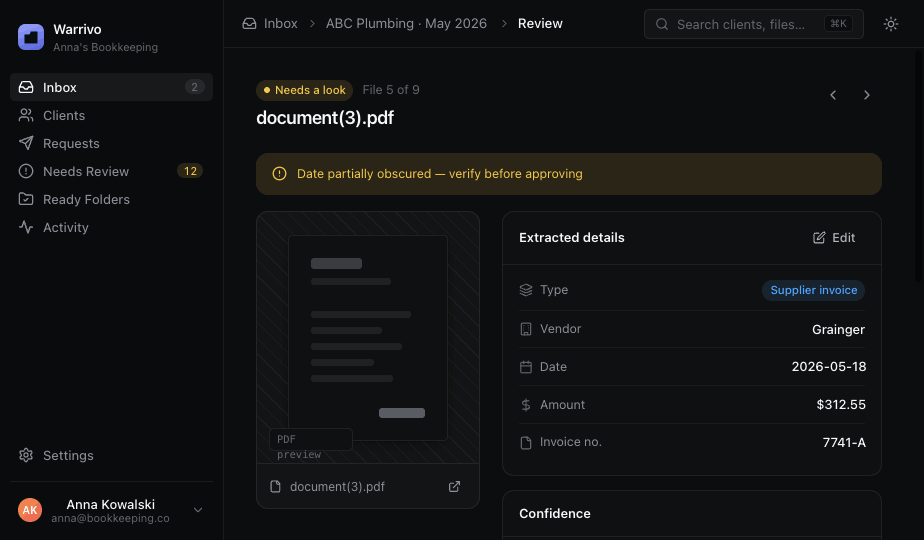Image resolution: width=924 pixels, height=540 pixels.
Task: Click the Warrivo app logo icon
Action: pyautogui.click(x=31, y=37)
